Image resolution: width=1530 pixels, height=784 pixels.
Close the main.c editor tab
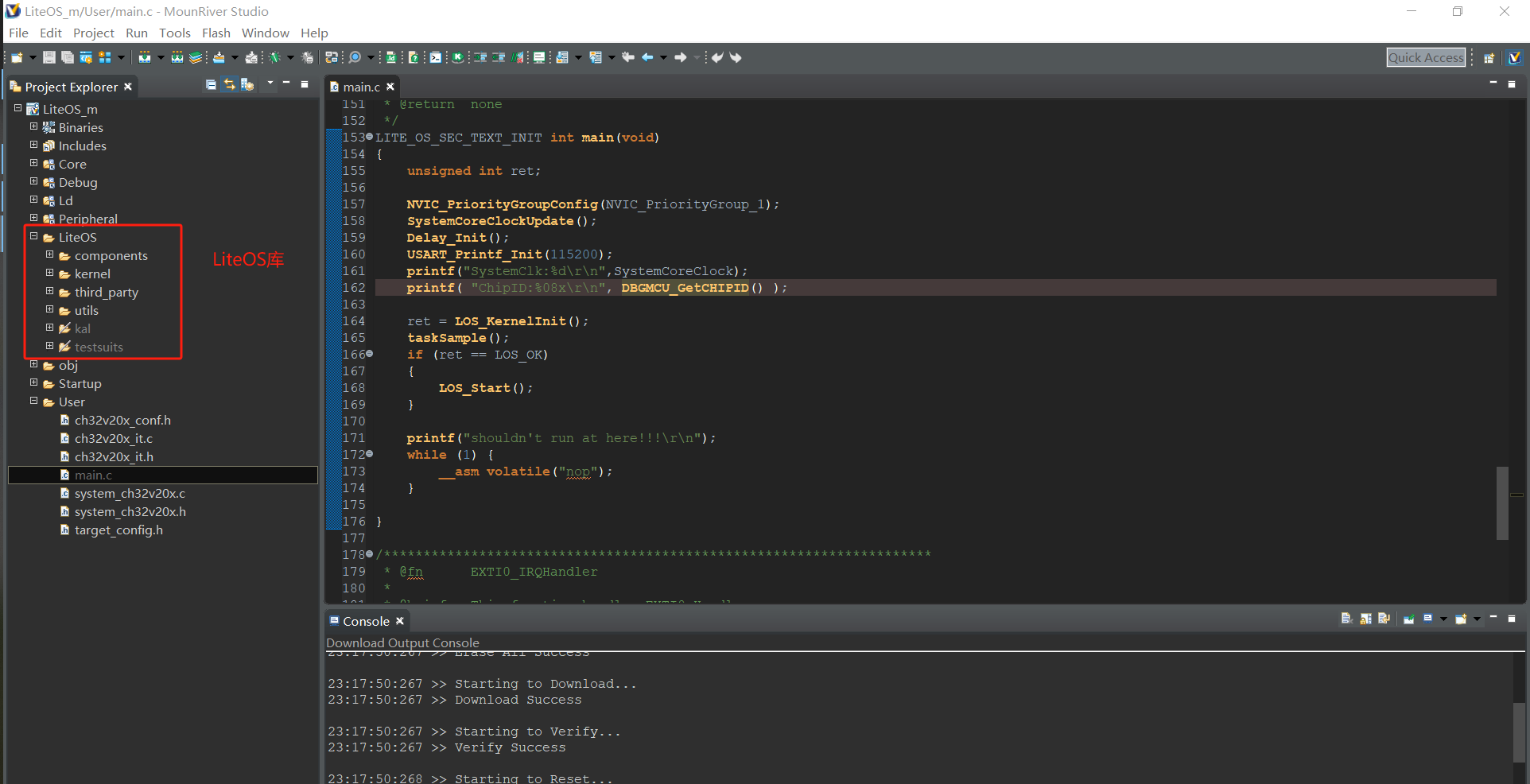click(390, 87)
